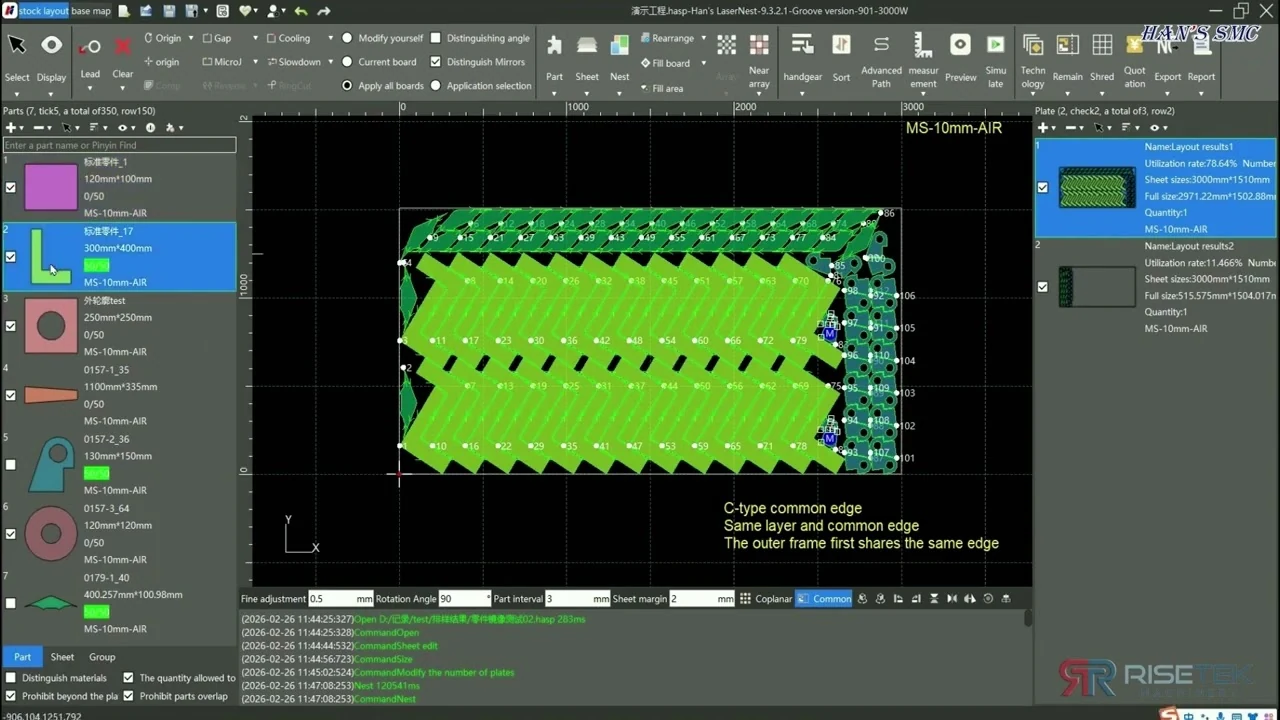This screenshot has width=1280, height=720.
Task: Expand the Rearrange dropdown arrow
Action: click(703, 38)
